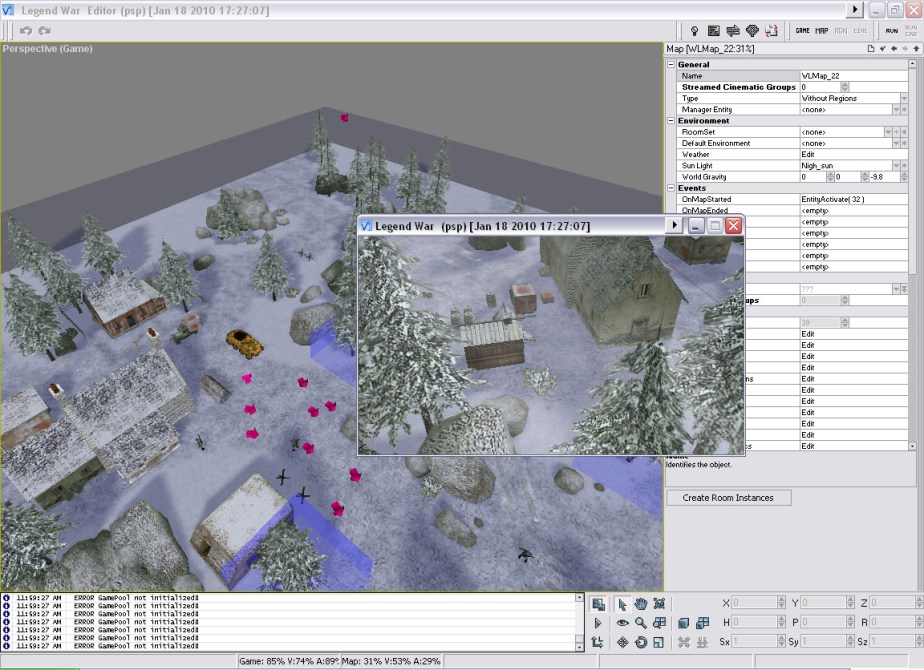The width and height of the screenshot is (924, 670).
Task: Collapse the Events section in Map properties
Action: 670,188
